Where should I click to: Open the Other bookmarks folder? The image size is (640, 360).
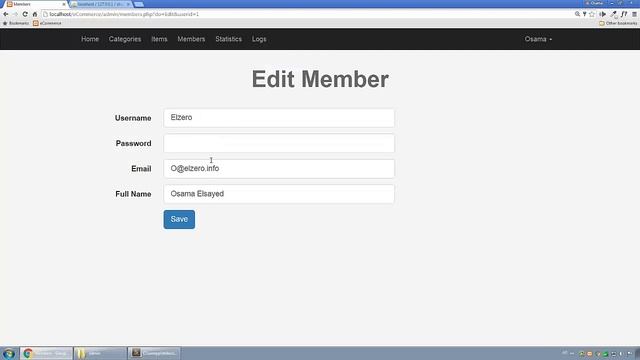coord(618,23)
